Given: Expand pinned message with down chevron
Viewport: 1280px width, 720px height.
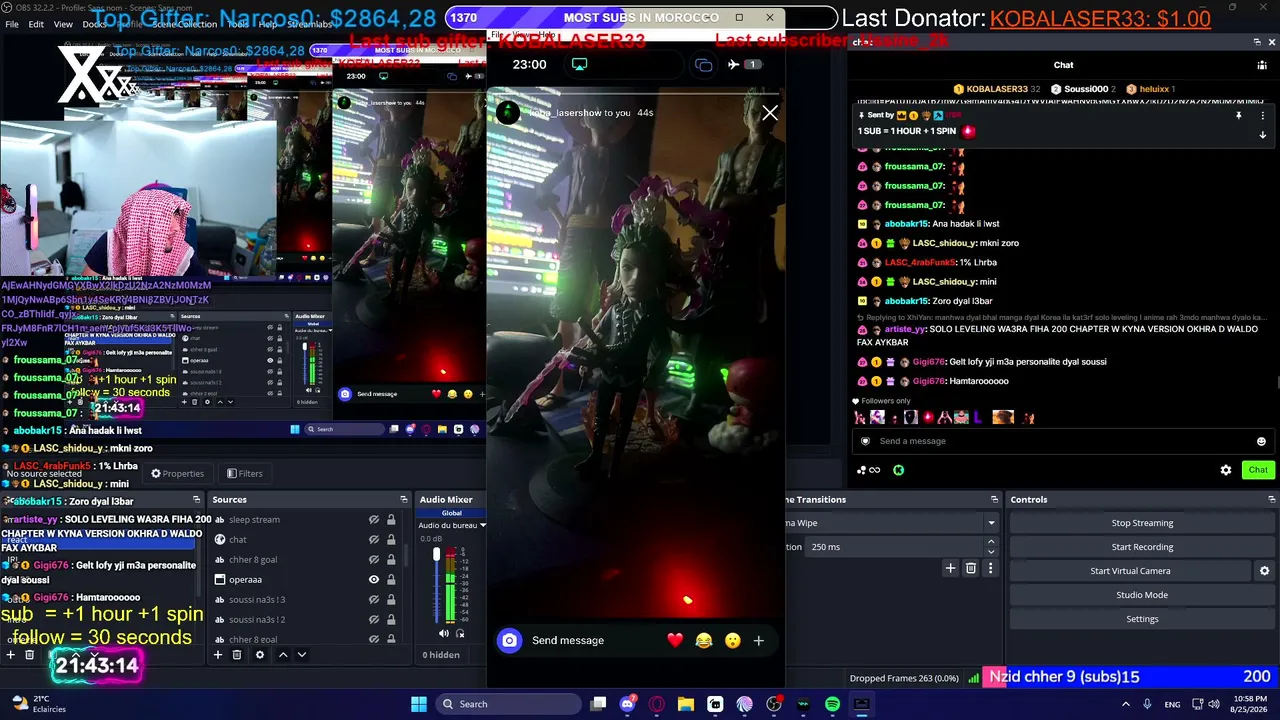Looking at the screenshot, I should tap(1262, 135).
